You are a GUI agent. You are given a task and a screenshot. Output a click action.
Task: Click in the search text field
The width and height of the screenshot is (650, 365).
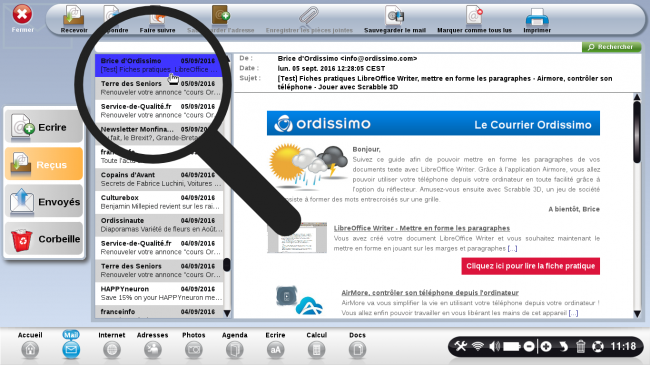[x=338, y=47]
